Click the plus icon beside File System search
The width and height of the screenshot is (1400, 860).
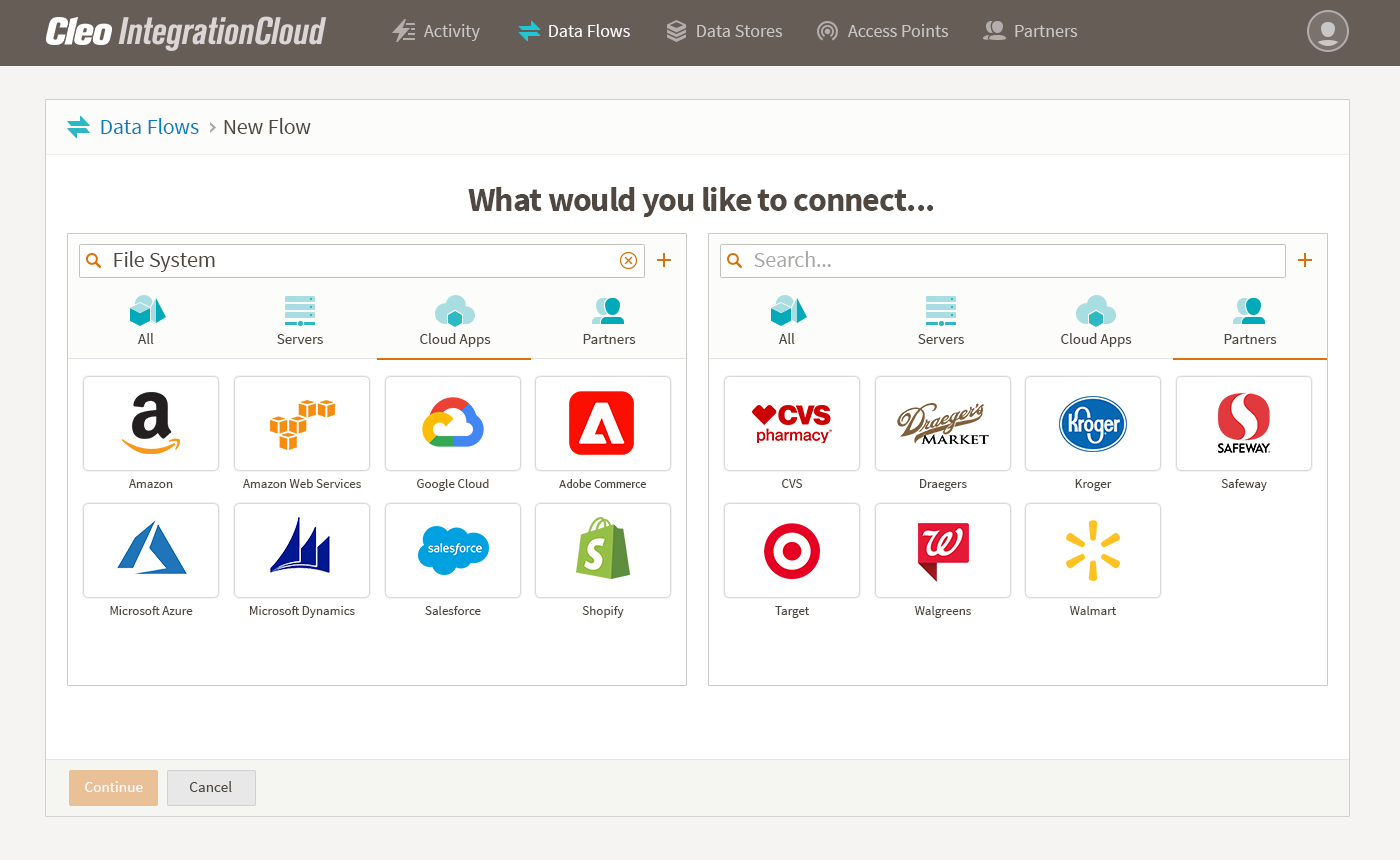coord(664,261)
